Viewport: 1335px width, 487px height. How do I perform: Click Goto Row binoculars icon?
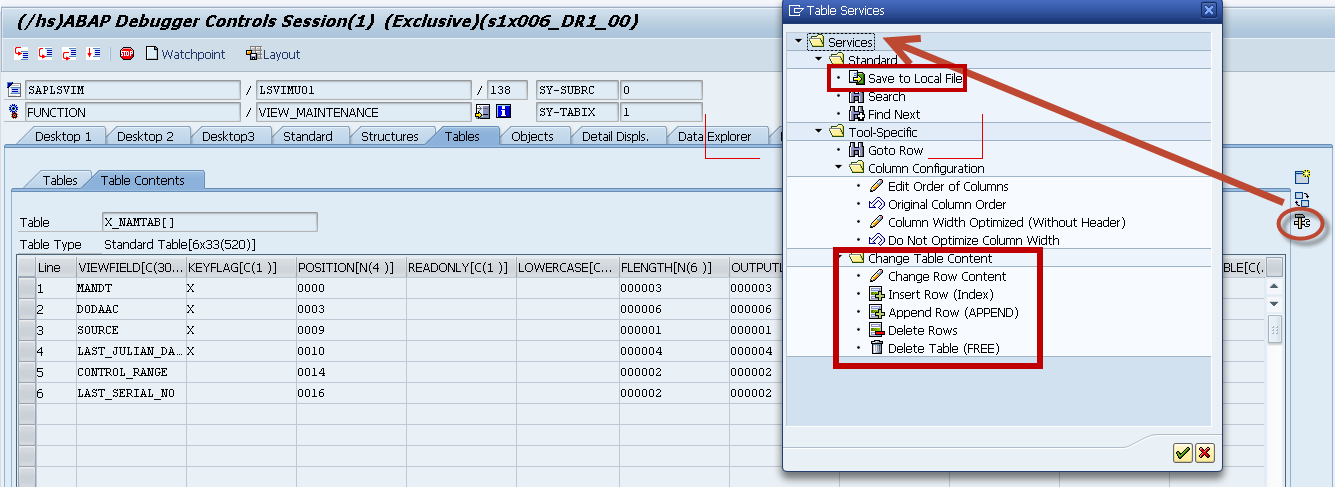[x=857, y=151]
